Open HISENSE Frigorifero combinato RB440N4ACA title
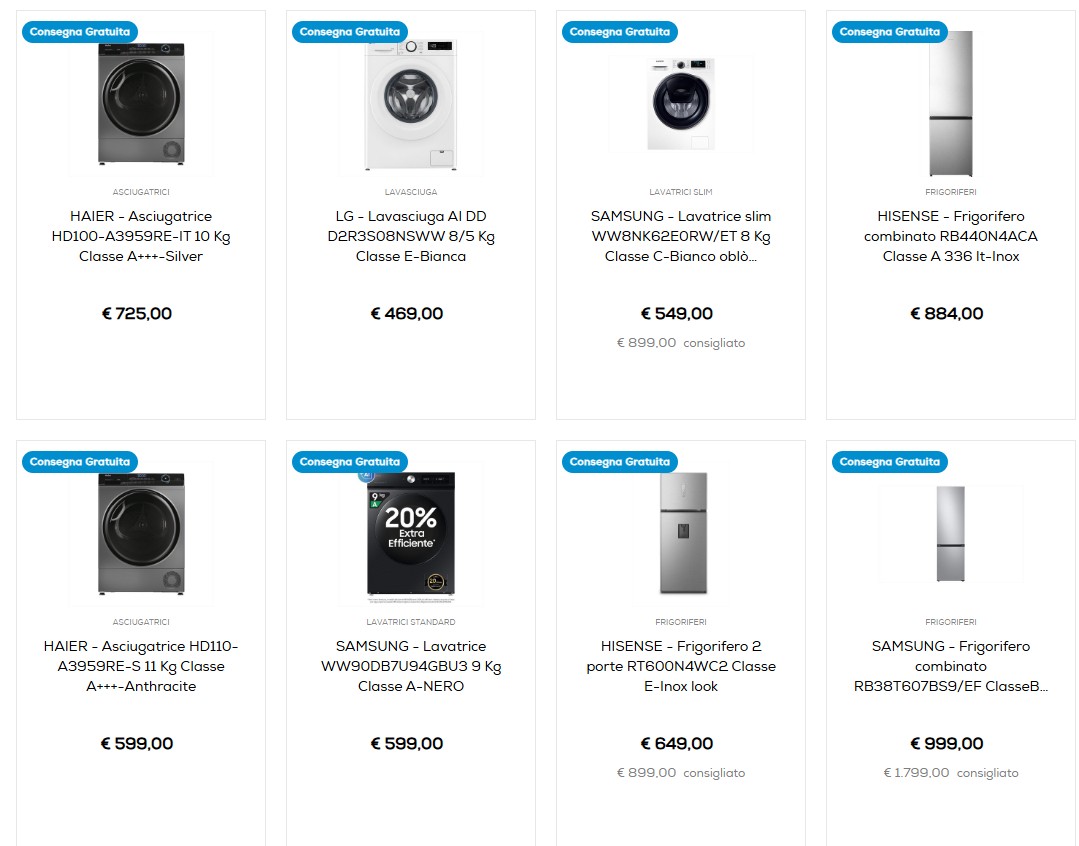Viewport: 1079px width, 846px height. pos(950,236)
